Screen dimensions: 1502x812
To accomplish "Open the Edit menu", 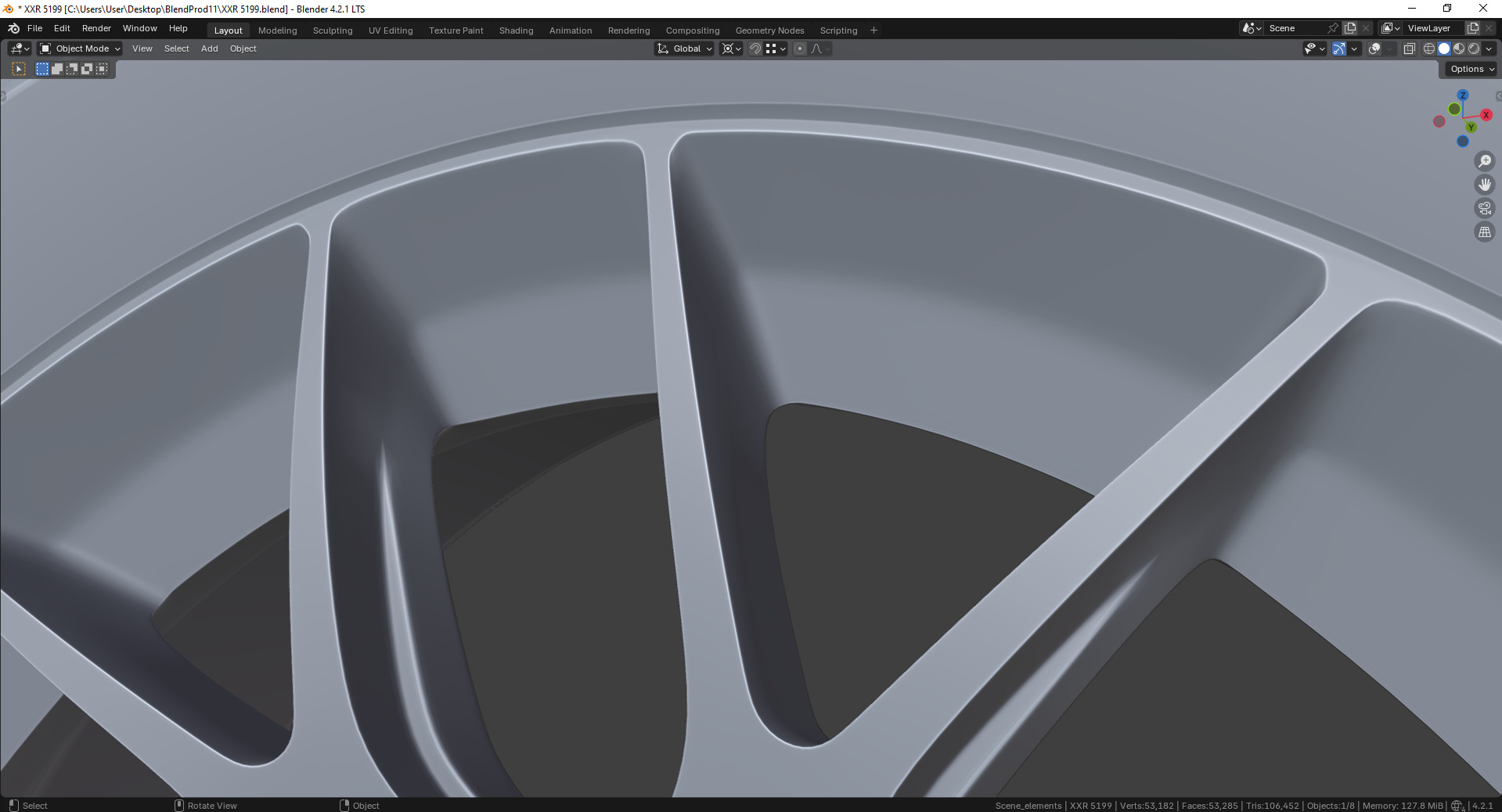I will click(62, 28).
